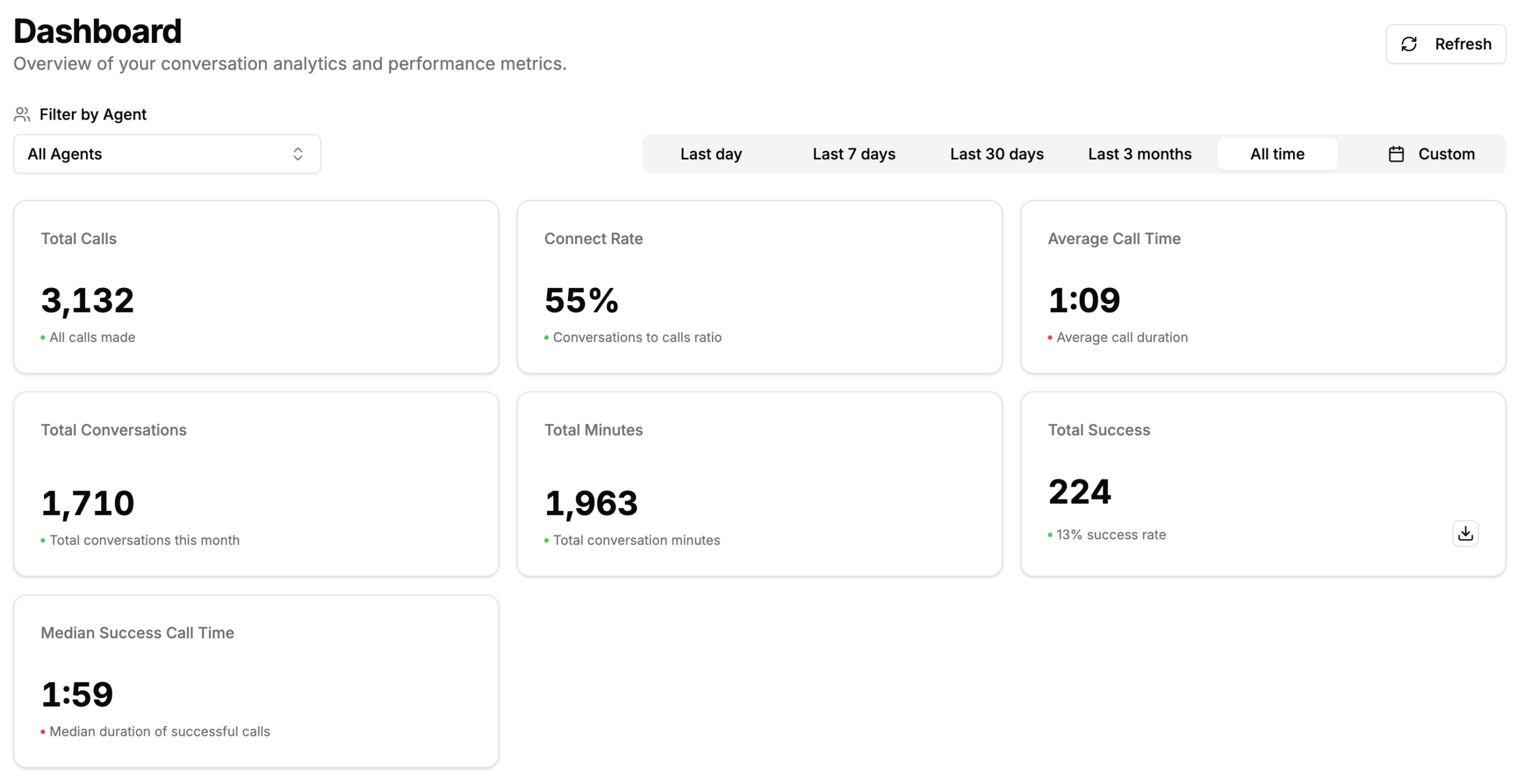The width and height of the screenshot is (1524, 784).
Task: Click the 'Average call duration' caption
Action: coord(1122,338)
